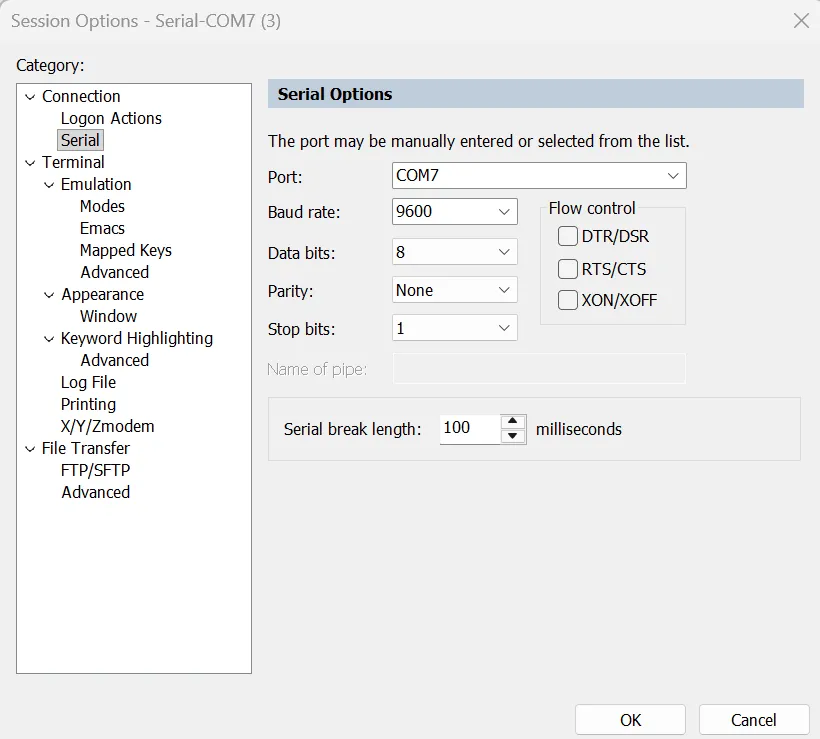The image size is (820, 739).
Task: Open the Parity dropdown
Action: (504, 290)
